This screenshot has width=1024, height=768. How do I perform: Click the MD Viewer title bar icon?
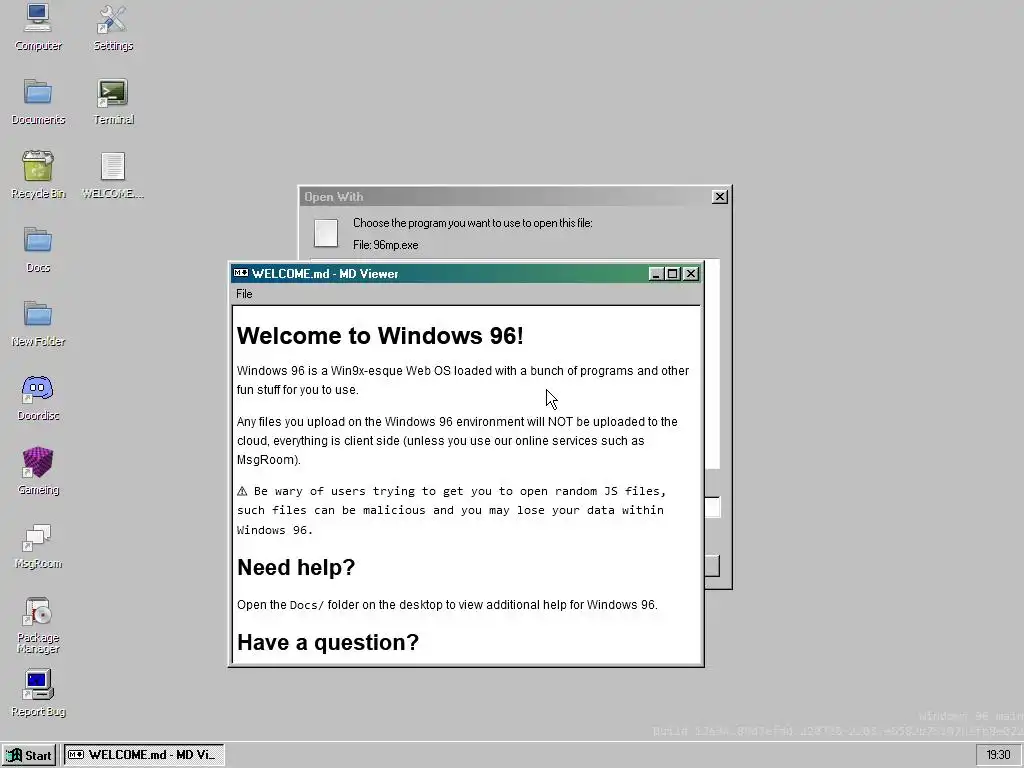(x=241, y=273)
